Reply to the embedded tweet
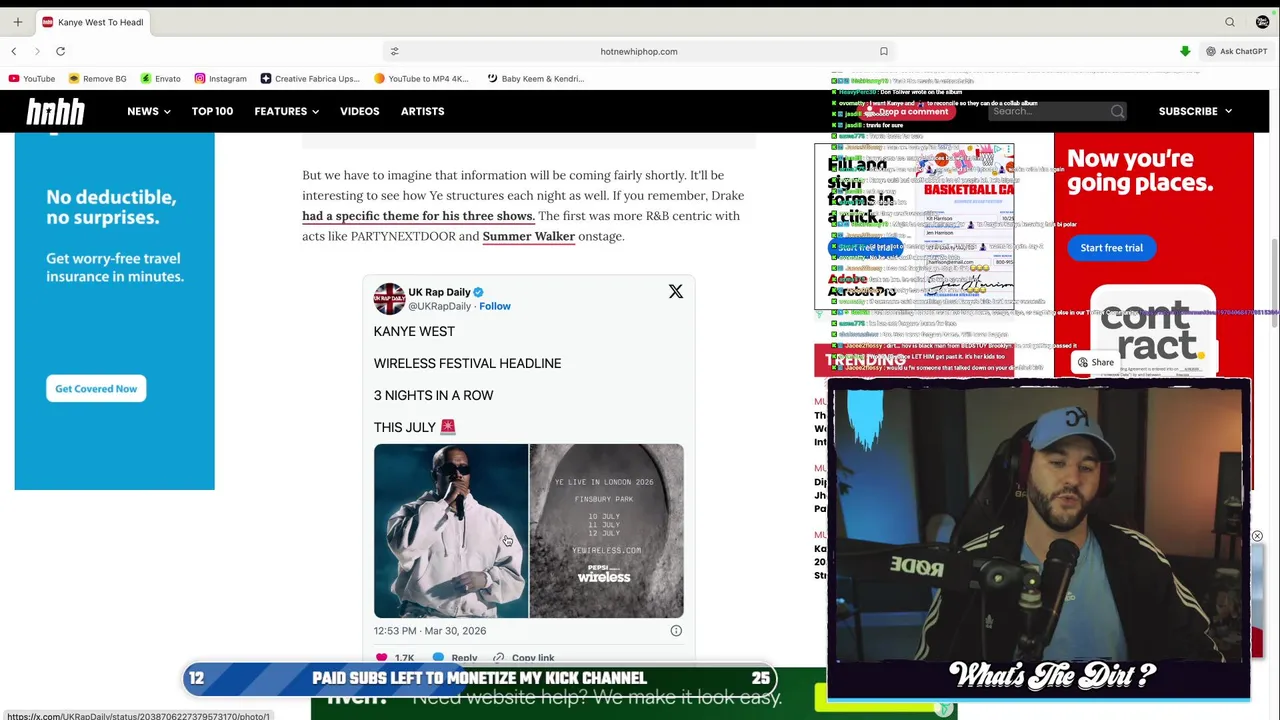1280x720 pixels. [455, 658]
